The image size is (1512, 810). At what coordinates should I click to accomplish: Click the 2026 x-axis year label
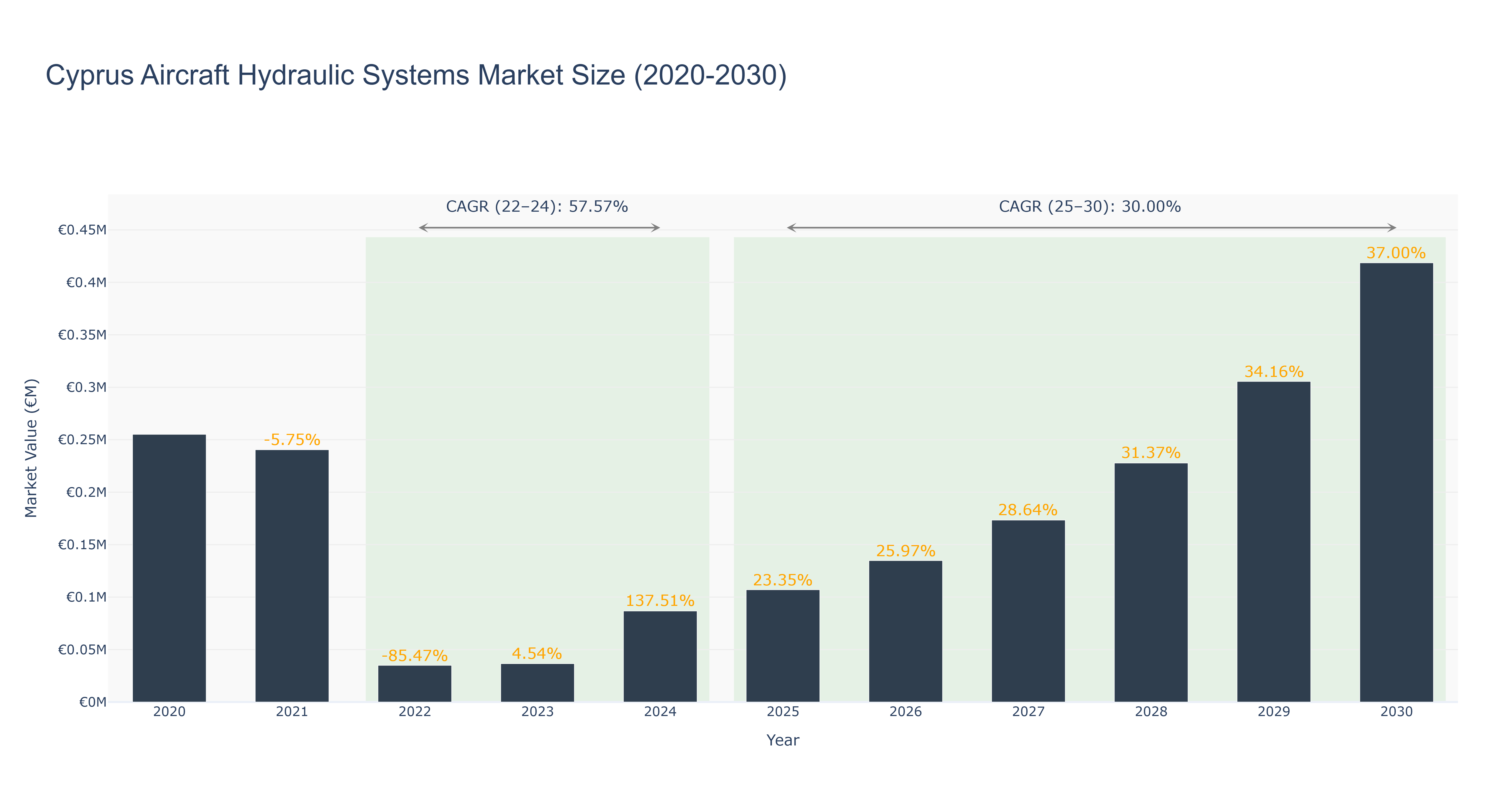(905, 711)
